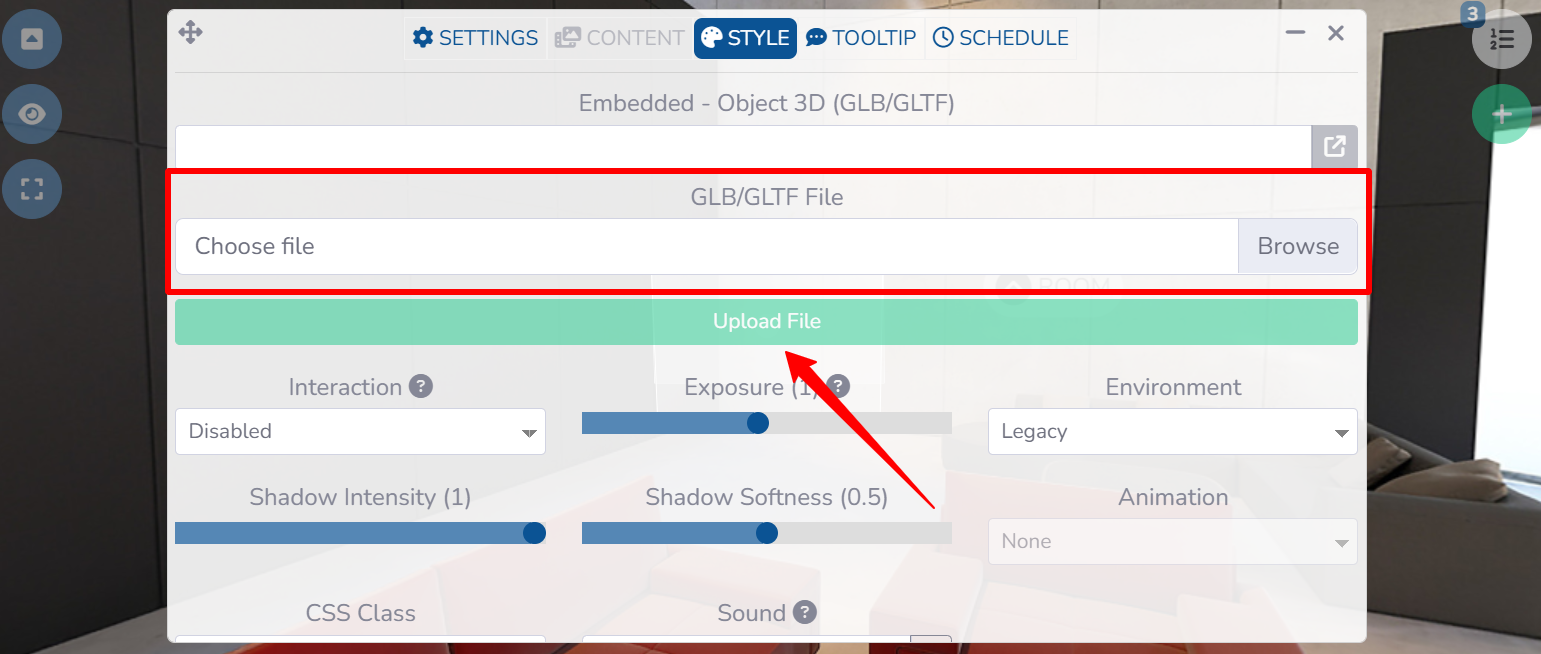Screen dimensions: 1541x654
Task: Open the Schedule tab
Action: point(1000,38)
